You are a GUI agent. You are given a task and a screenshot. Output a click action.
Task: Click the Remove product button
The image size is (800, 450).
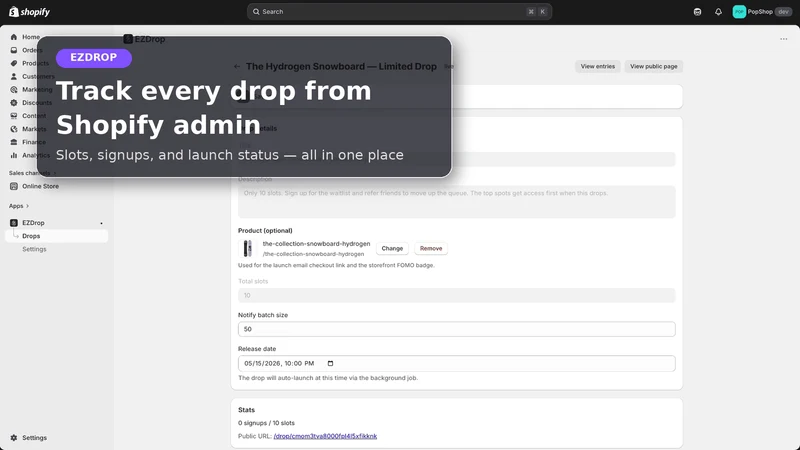point(431,248)
